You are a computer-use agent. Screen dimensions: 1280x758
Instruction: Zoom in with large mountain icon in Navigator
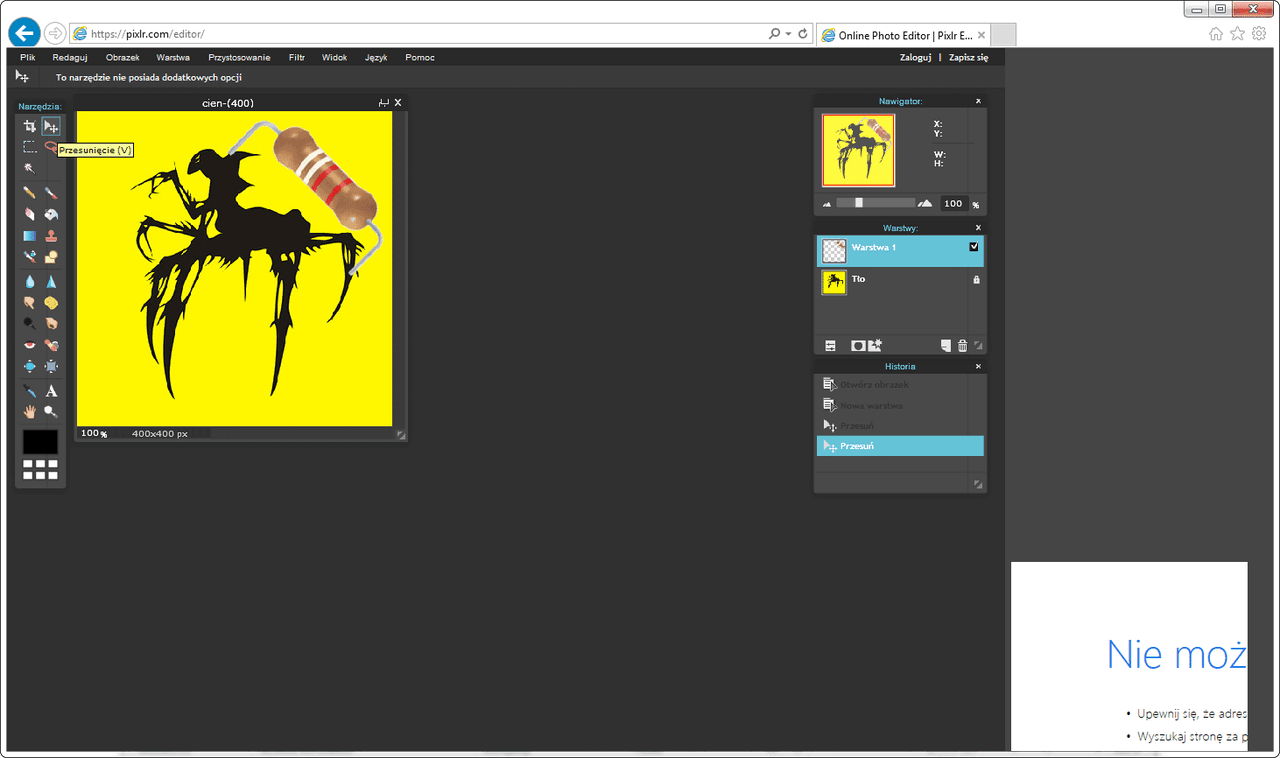pyautogui.click(x=925, y=203)
